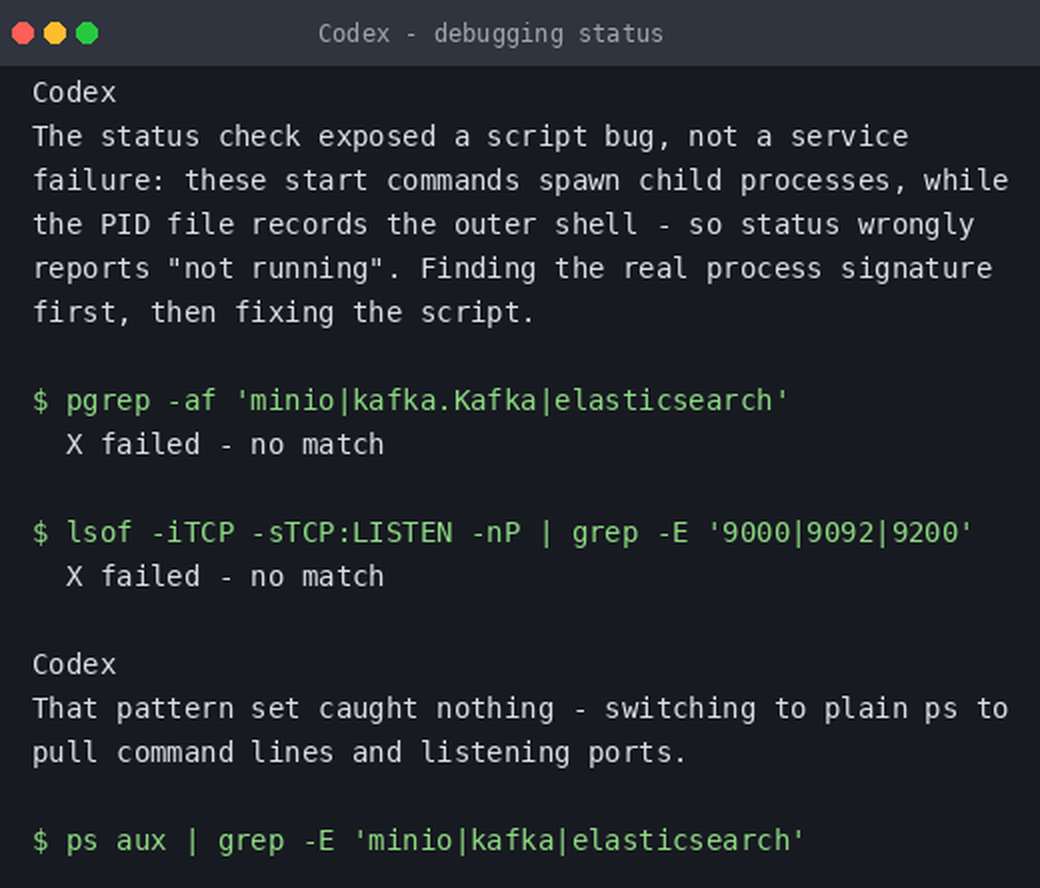1040x888 pixels.
Task: Click the dollar prompt before pgrep
Action: (x=40, y=401)
